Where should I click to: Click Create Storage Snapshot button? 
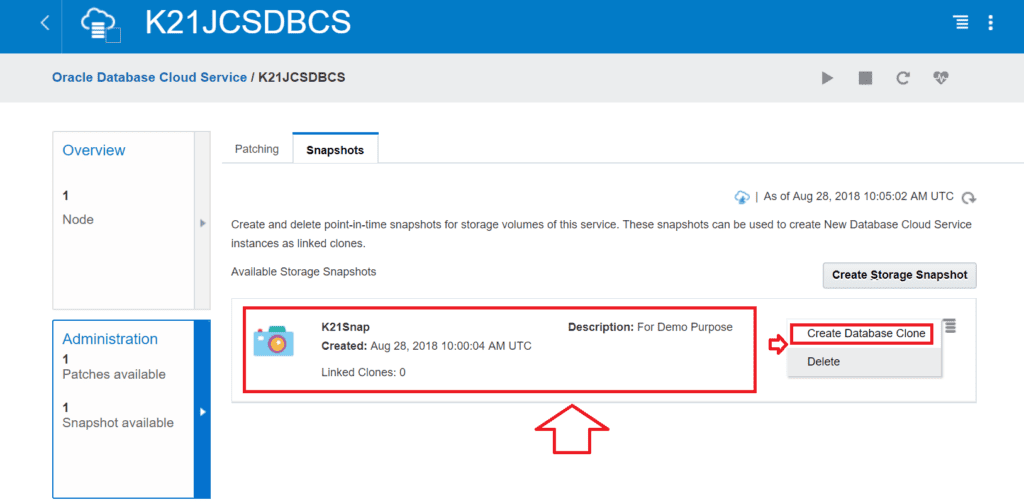899,275
